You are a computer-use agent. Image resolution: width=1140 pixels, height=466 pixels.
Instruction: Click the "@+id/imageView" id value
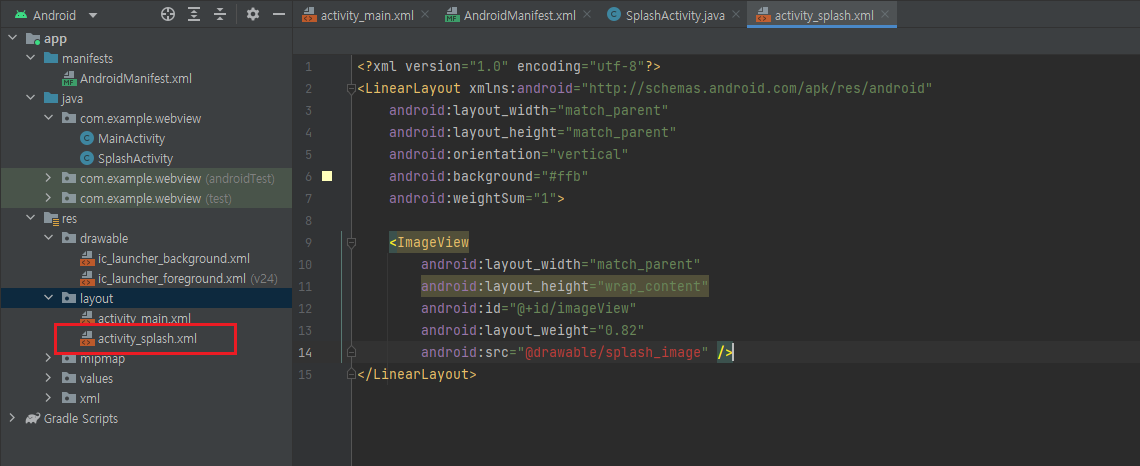point(573,308)
